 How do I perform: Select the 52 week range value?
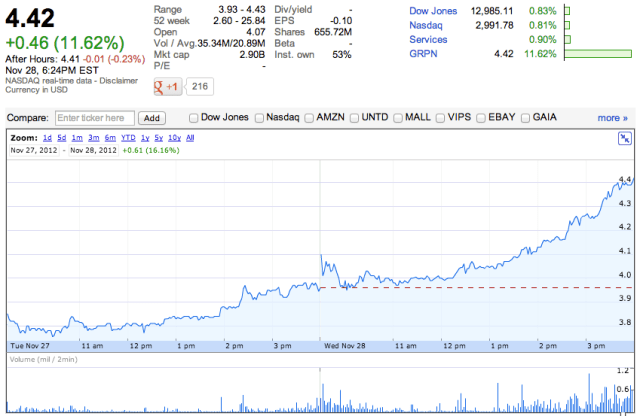tap(239, 21)
